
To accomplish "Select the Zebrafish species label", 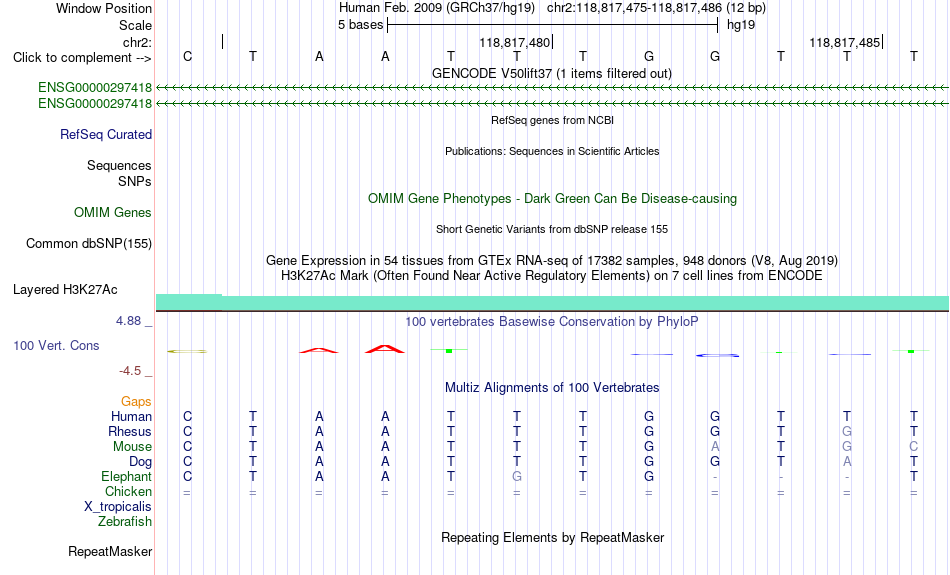I will [125, 521].
